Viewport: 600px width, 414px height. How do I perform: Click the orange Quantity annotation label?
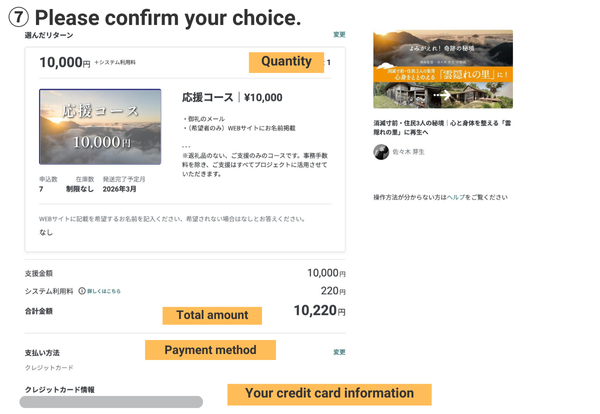286,62
